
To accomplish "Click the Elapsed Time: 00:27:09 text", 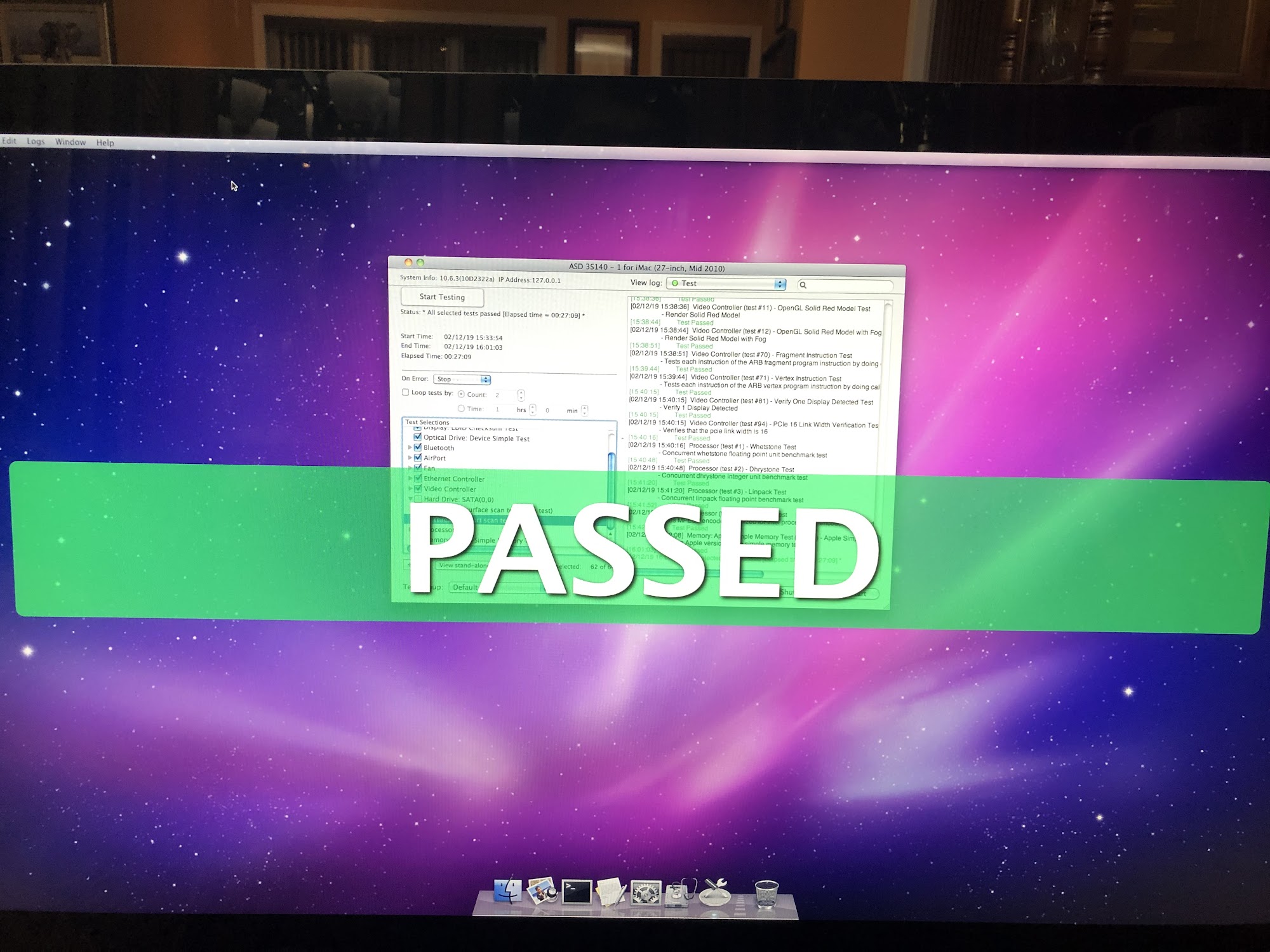I will pos(436,357).
